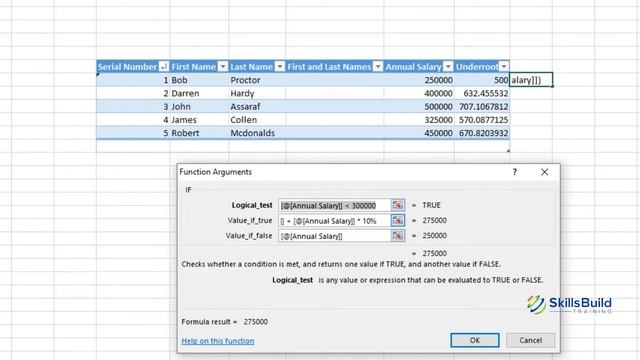640x360 pixels.
Task: Select salary cell 450000
Action: (419, 133)
